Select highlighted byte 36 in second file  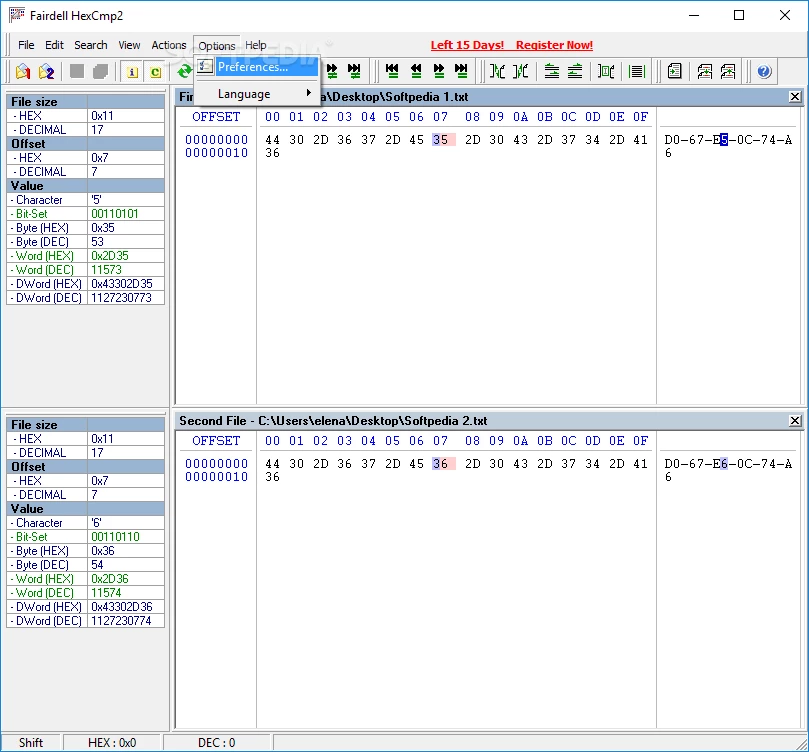pyautogui.click(x=441, y=464)
